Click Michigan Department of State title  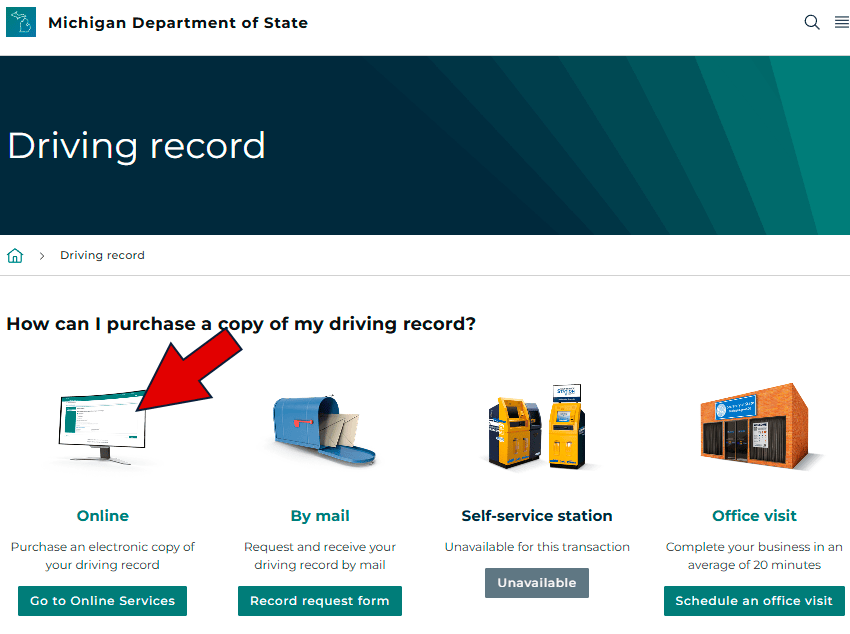click(178, 23)
